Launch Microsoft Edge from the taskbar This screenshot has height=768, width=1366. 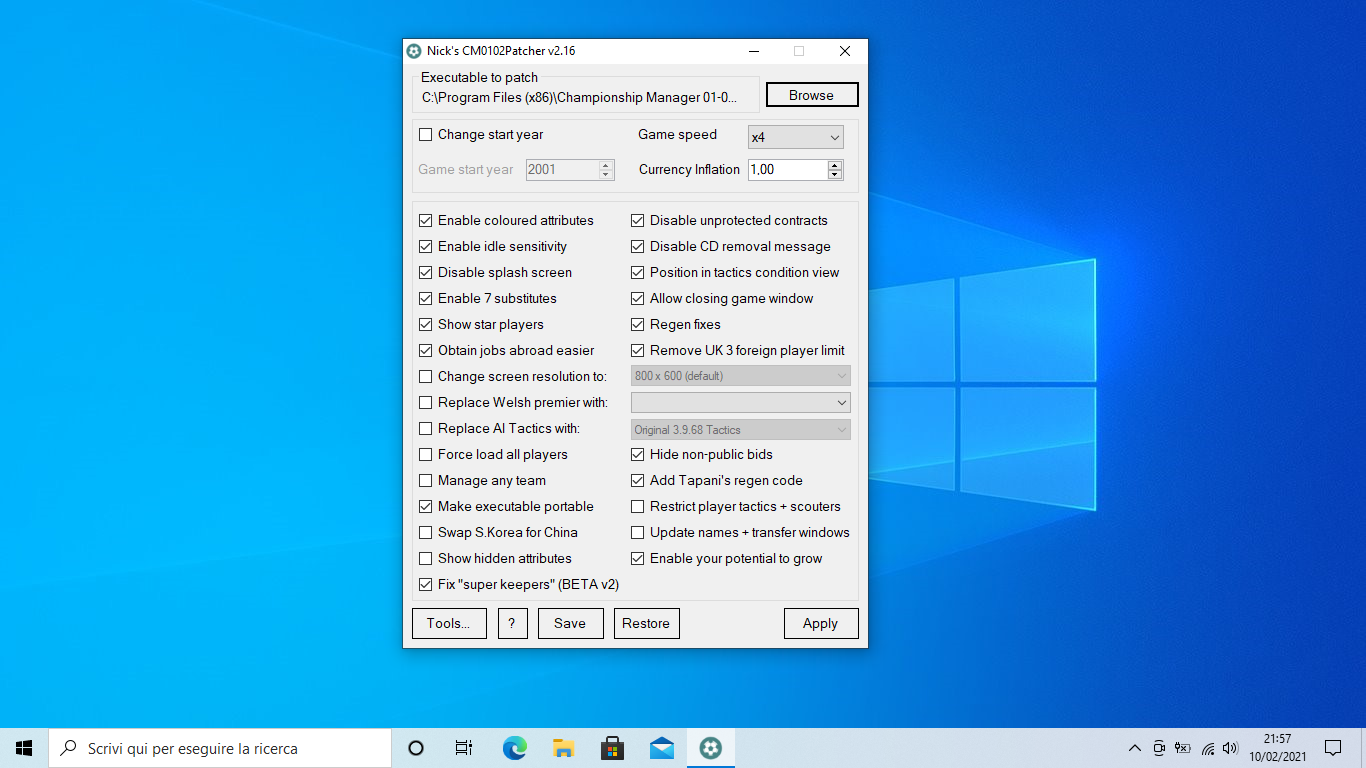point(514,748)
